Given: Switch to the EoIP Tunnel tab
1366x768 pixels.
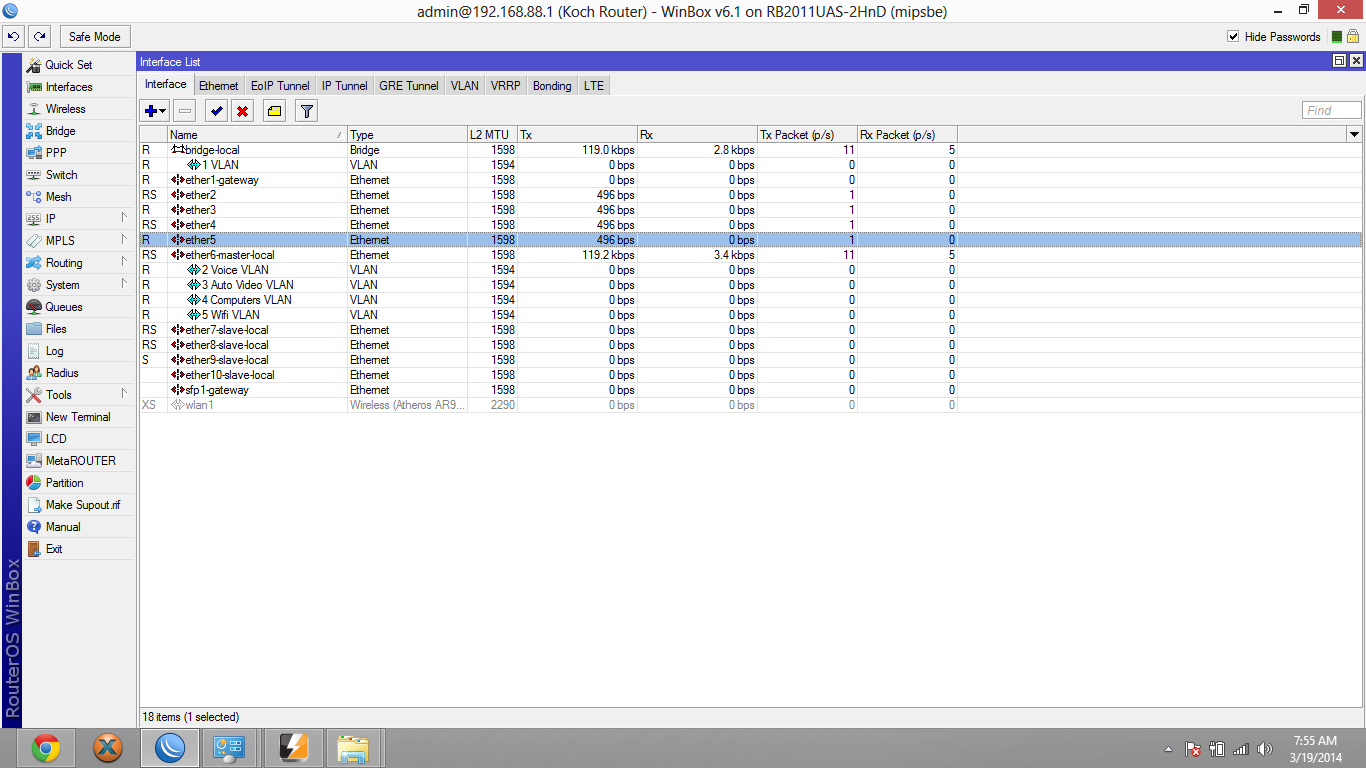Looking at the screenshot, I should (x=280, y=86).
